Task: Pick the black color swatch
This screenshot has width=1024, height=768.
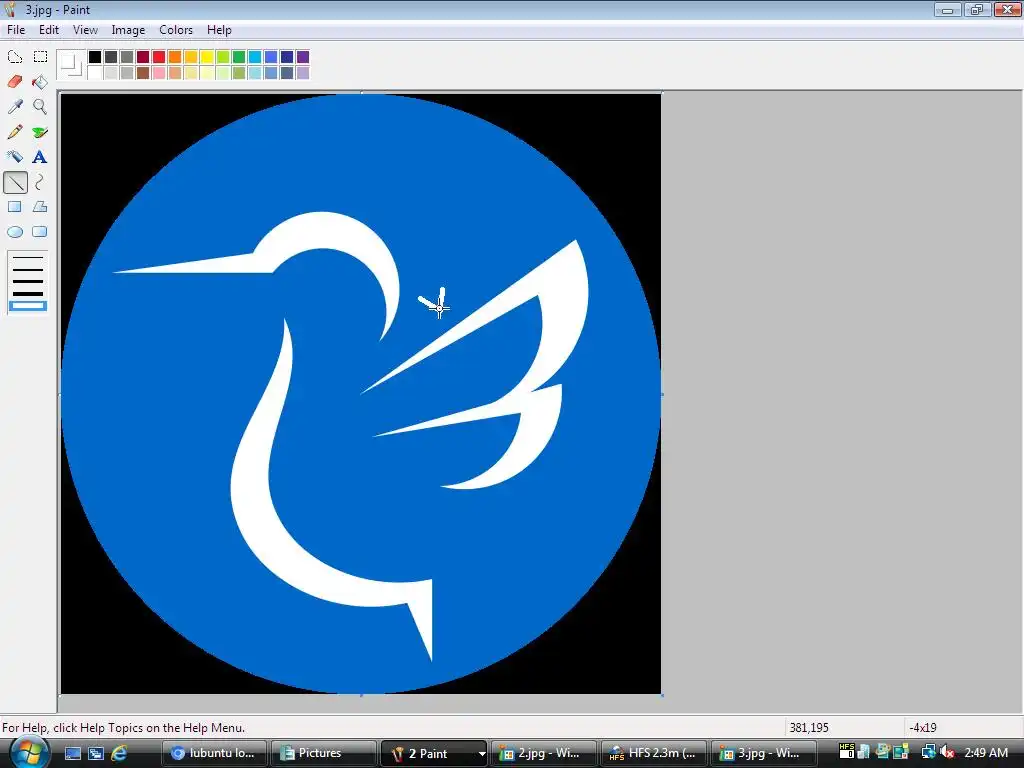Action: 95,57
